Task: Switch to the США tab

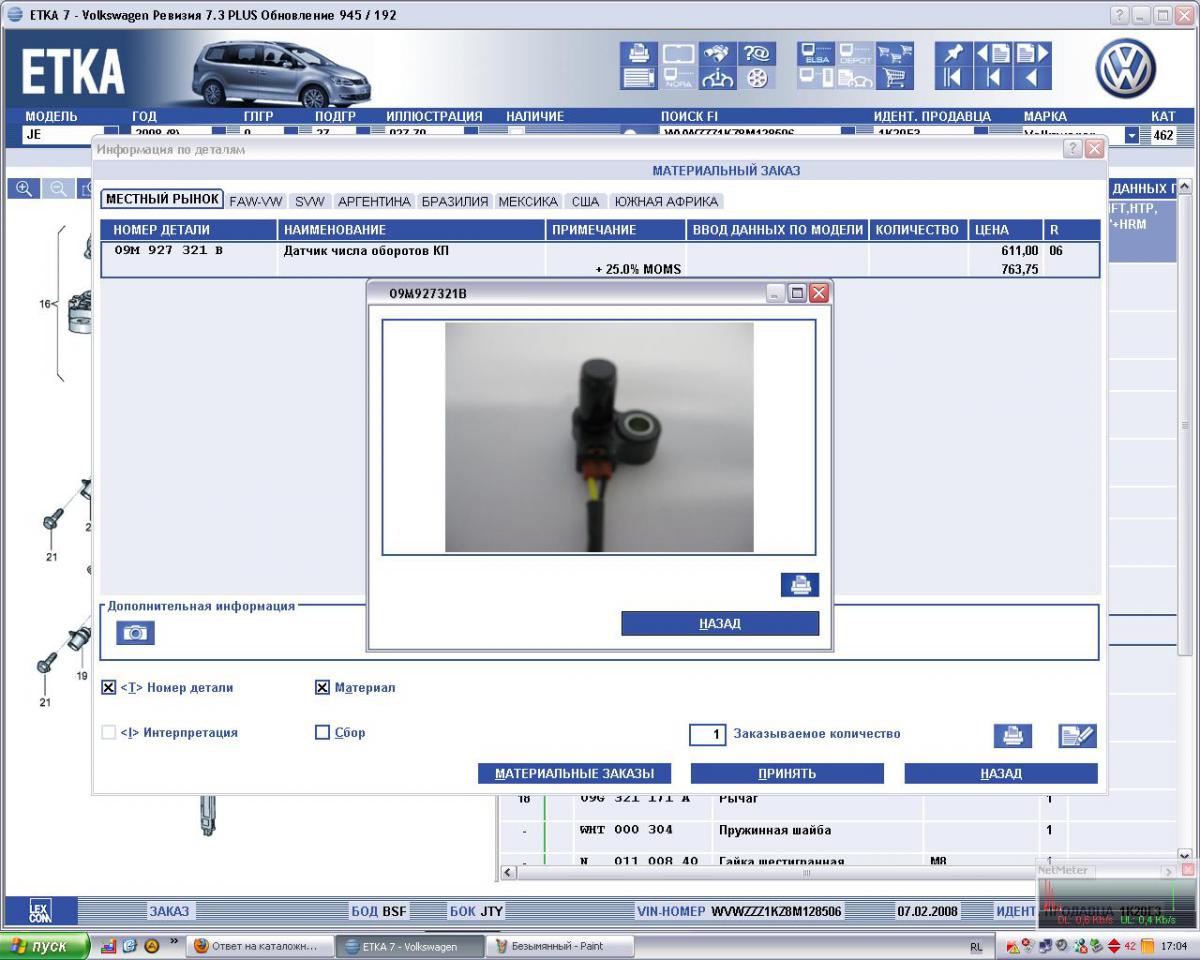Action: pos(586,201)
